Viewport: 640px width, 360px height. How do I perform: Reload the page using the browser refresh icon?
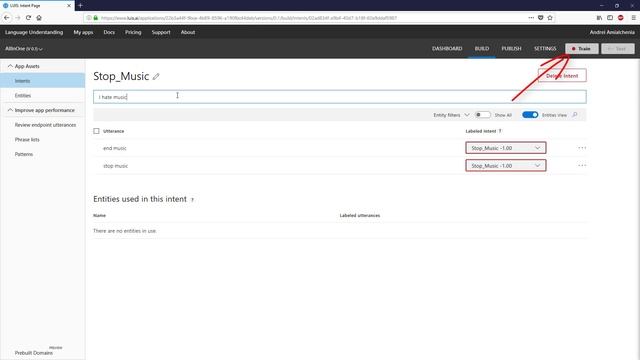[28, 18]
